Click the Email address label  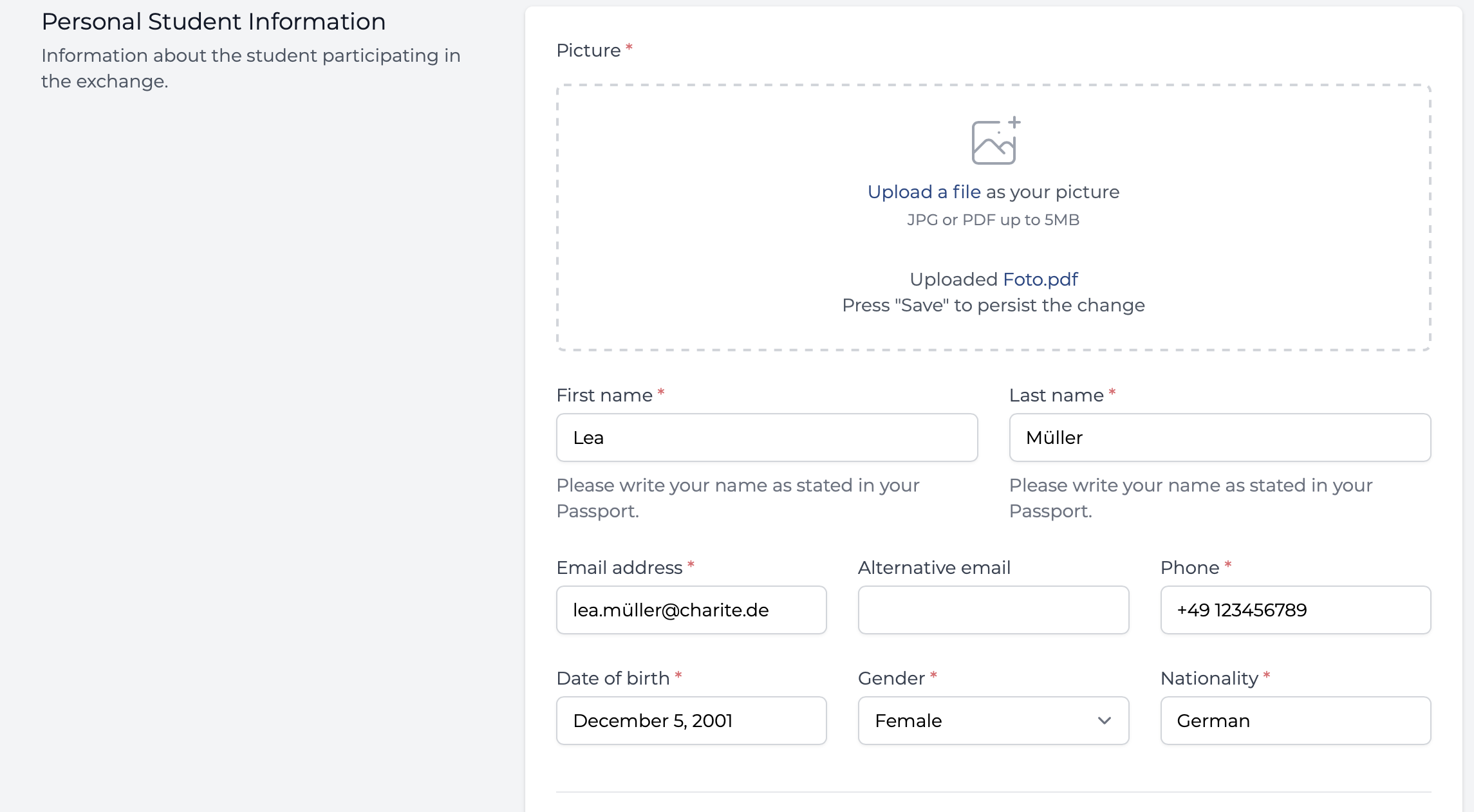[619, 567]
